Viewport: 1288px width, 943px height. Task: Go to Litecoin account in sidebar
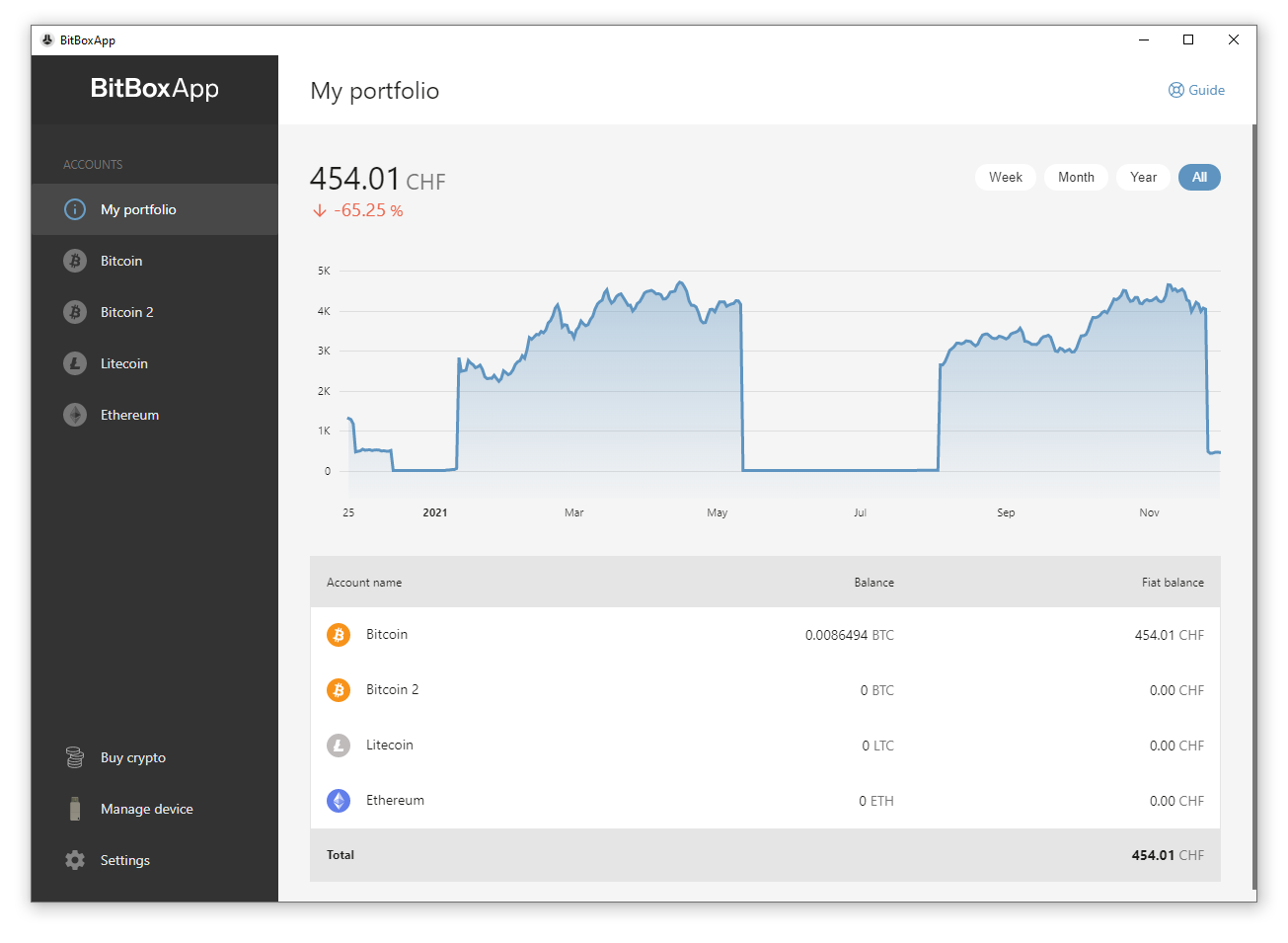(124, 363)
